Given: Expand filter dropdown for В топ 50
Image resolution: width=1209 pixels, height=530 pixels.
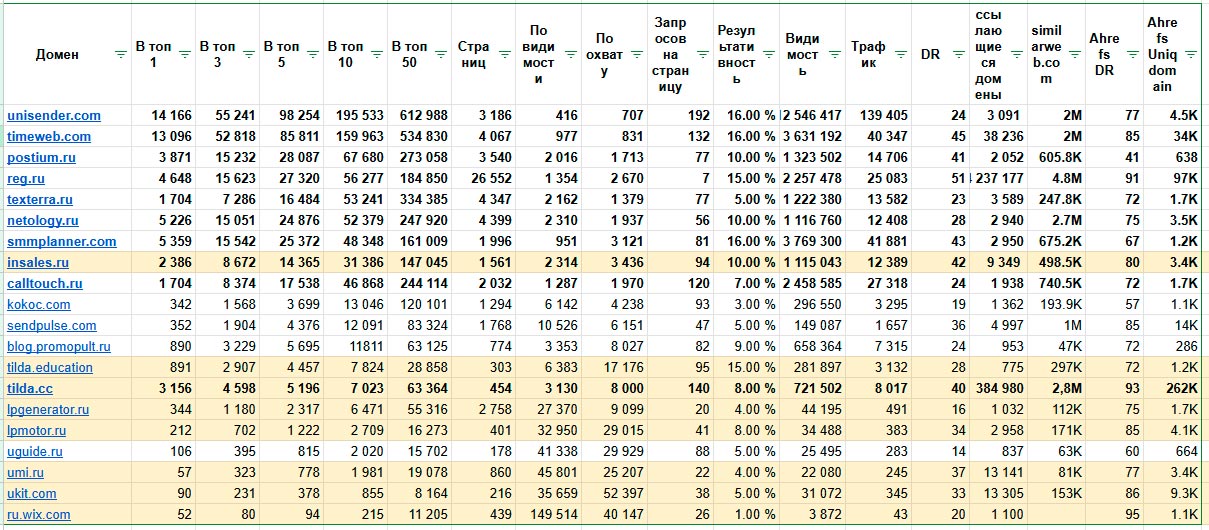Looking at the screenshot, I should coord(440,55).
